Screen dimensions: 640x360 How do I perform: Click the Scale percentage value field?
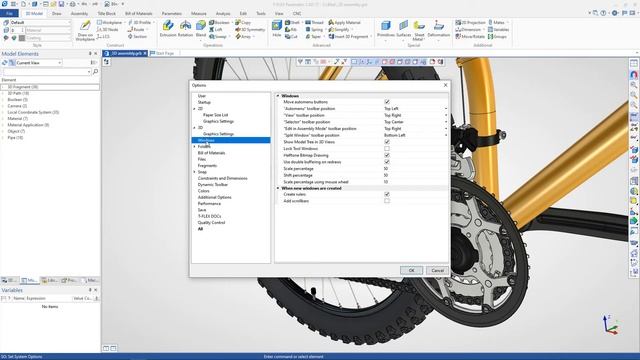click(415, 169)
